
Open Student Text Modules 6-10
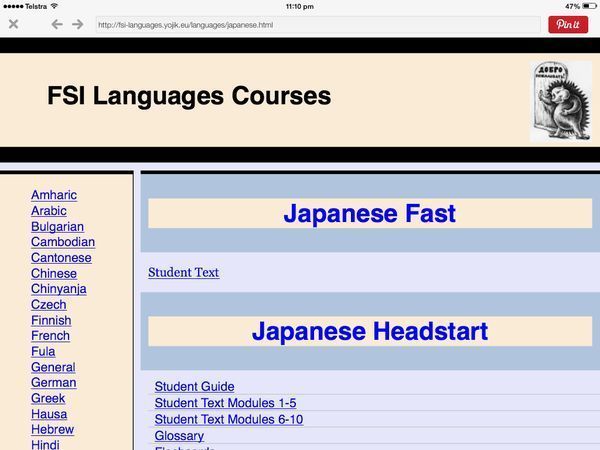point(229,419)
